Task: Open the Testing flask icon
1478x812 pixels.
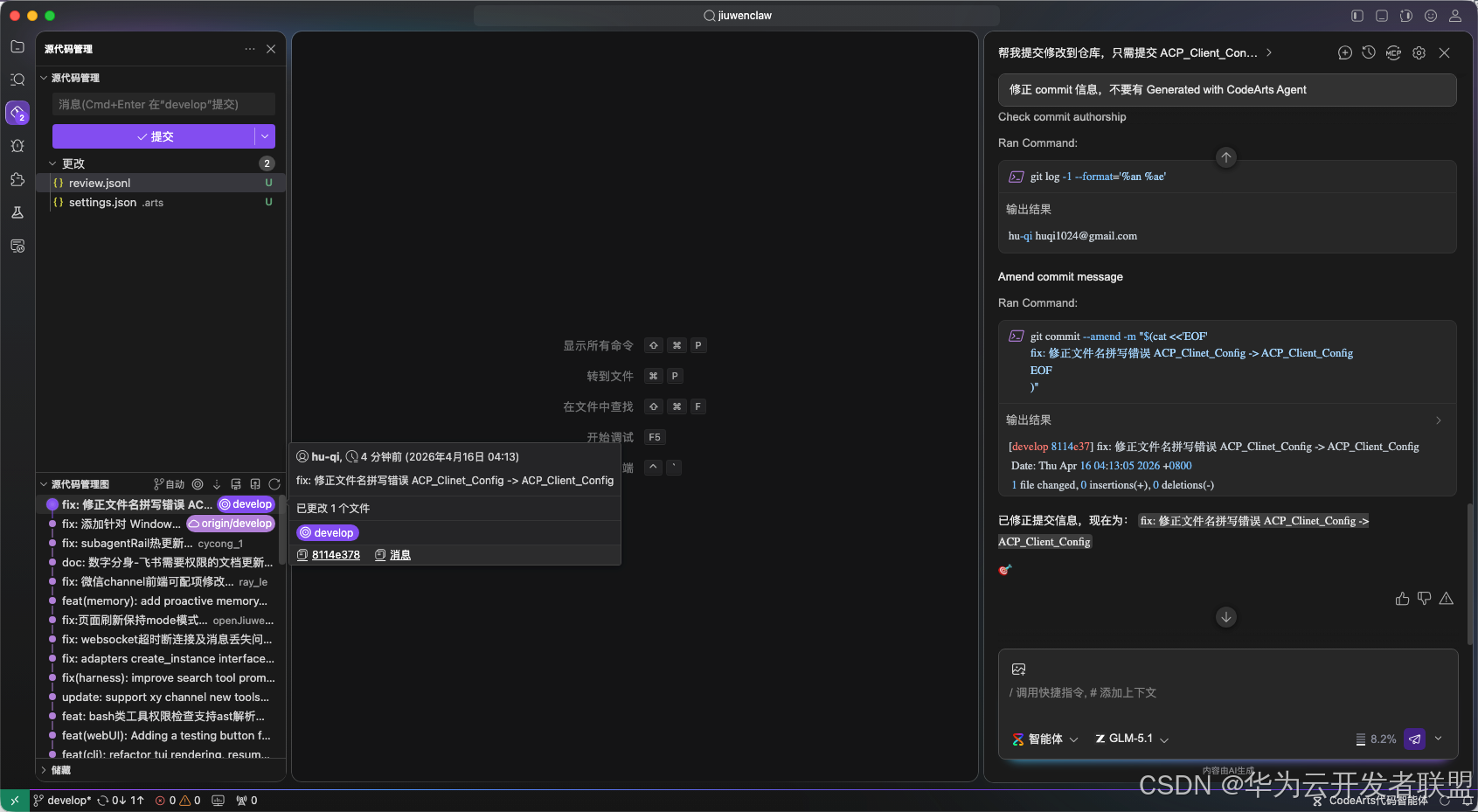Action: (x=17, y=212)
